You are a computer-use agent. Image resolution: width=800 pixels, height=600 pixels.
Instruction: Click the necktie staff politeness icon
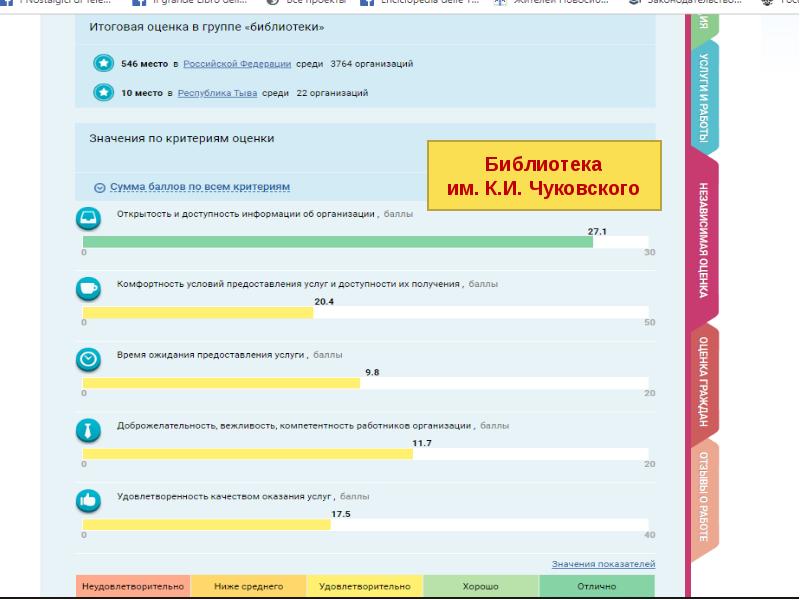89,430
